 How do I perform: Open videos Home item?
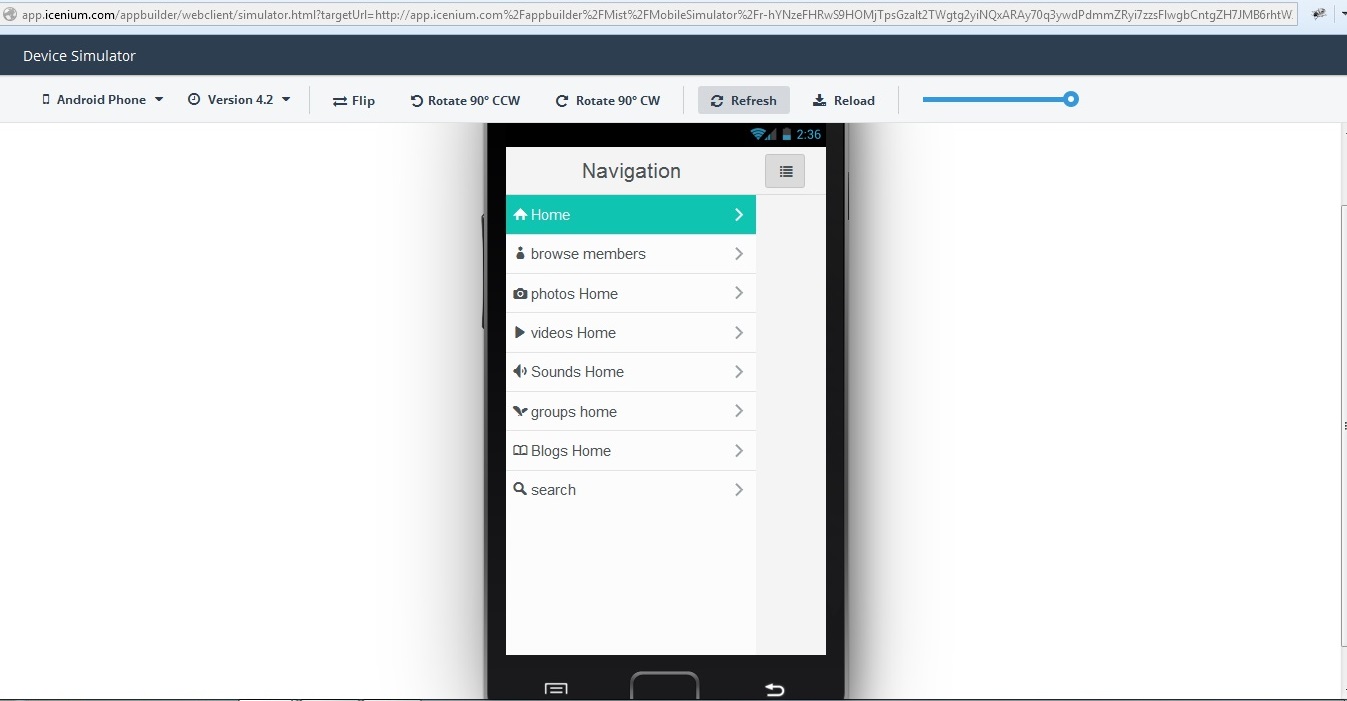coord(631,333)
